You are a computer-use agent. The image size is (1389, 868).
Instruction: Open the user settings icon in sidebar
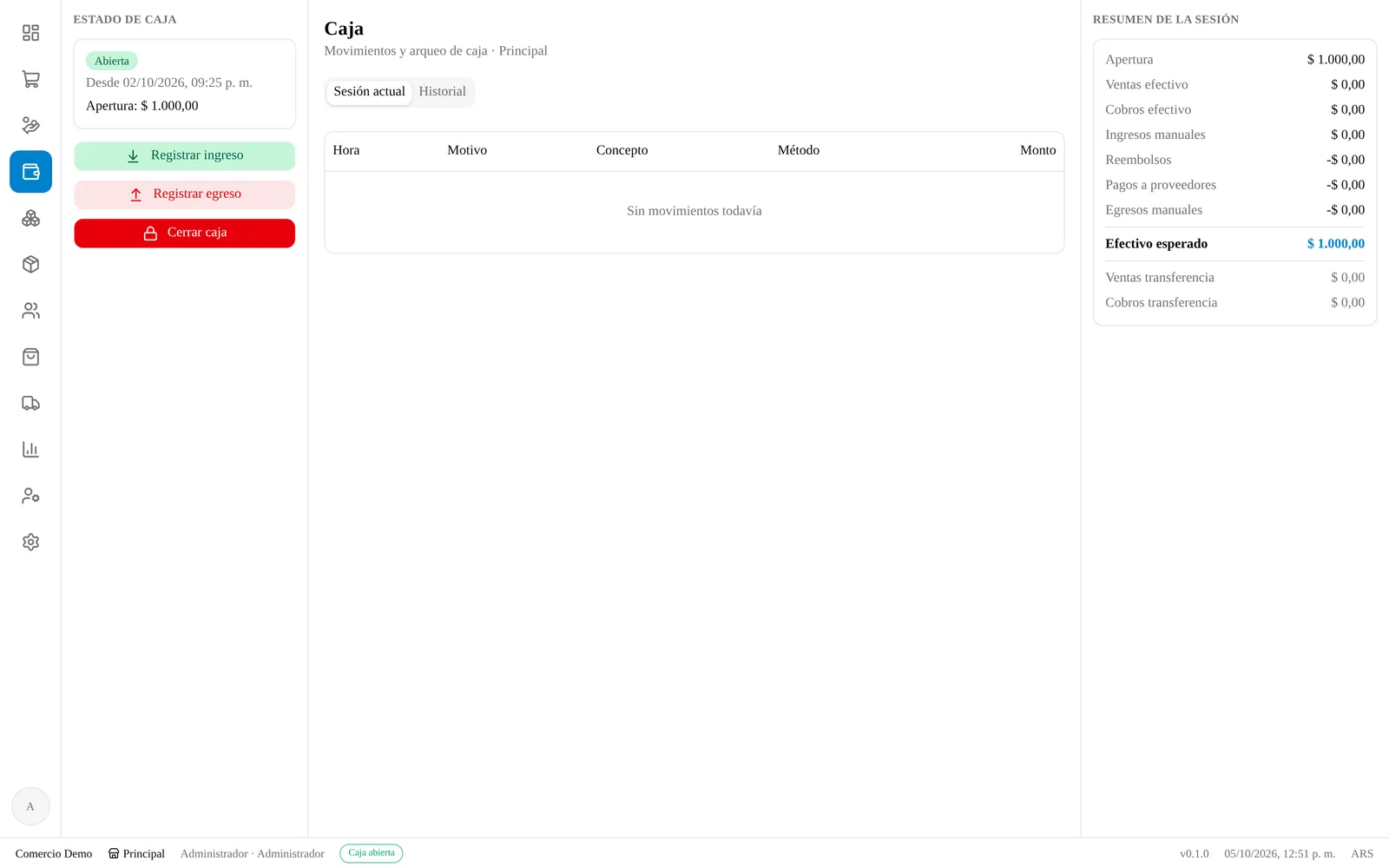coord(30,496)
